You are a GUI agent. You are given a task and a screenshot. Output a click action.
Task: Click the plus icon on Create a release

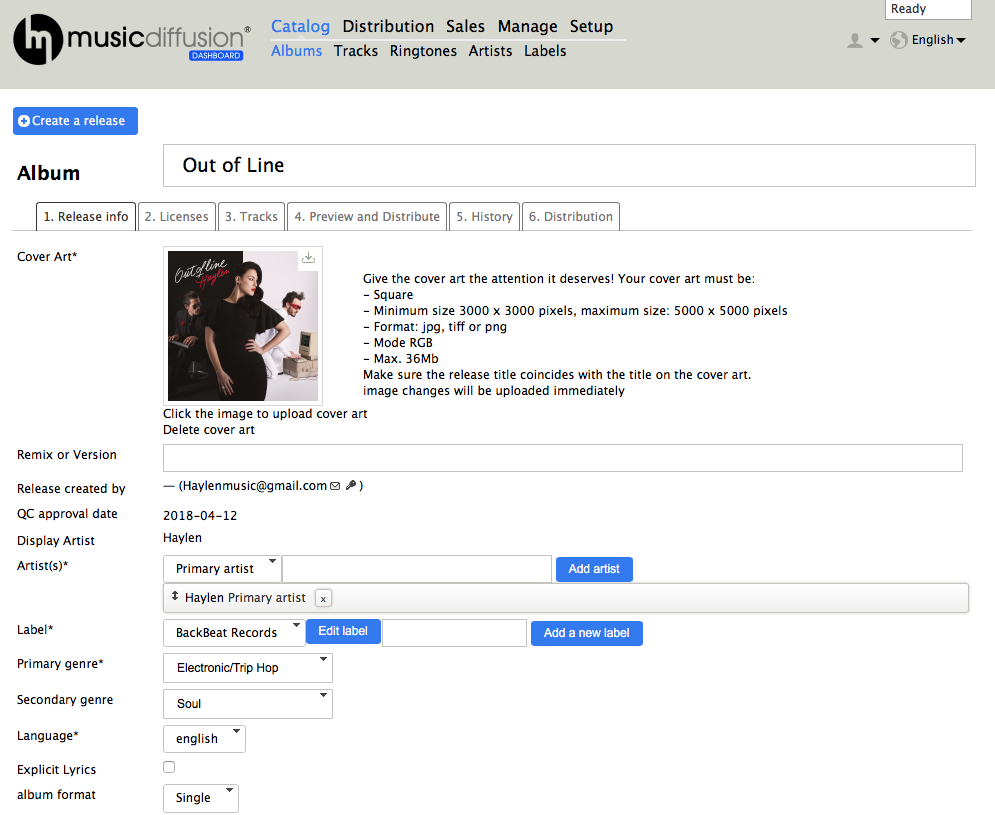(23, 120)
